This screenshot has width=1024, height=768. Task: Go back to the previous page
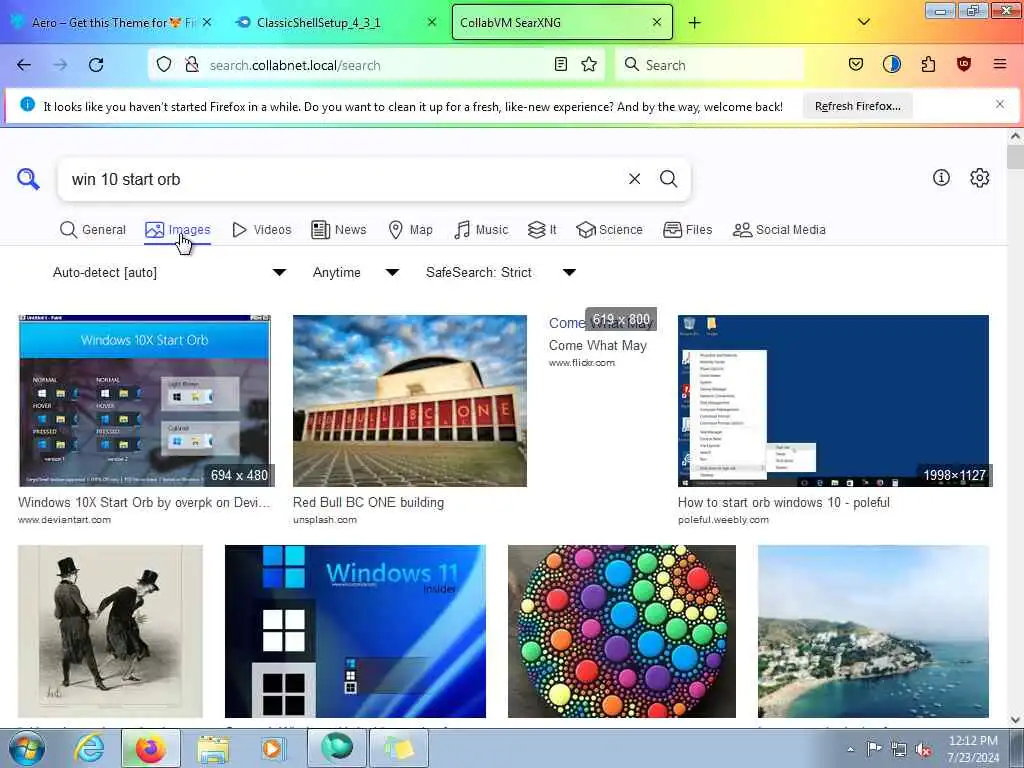coord(24,65)
